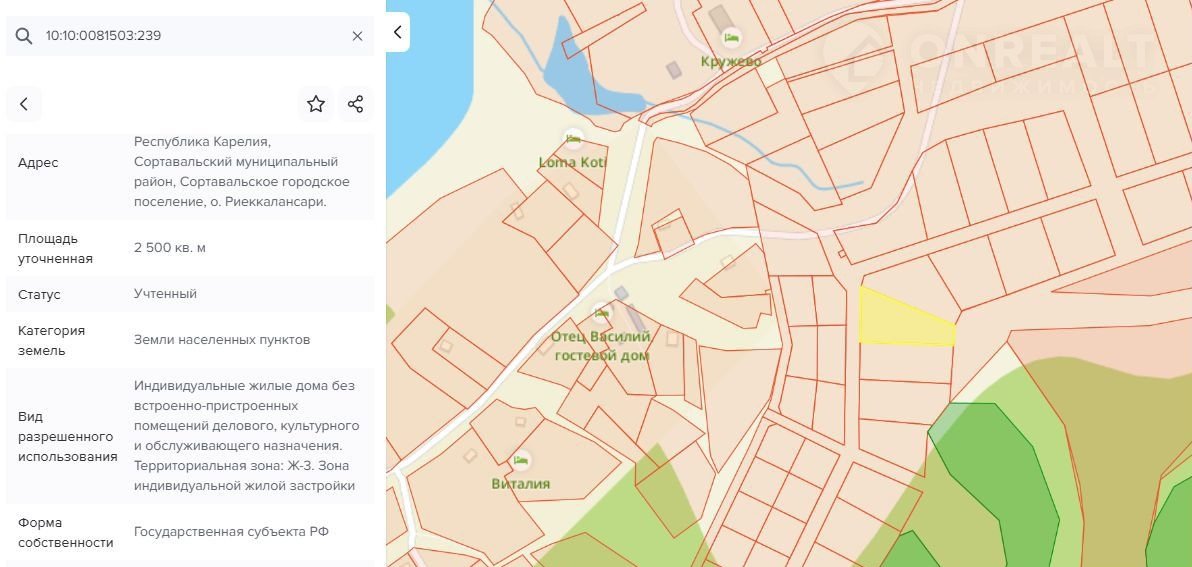This screenshot has height=567, width=1192.
Task: Click the Кружево hotel bed icon
Action: pyautogui.click(x=731, y=38)
